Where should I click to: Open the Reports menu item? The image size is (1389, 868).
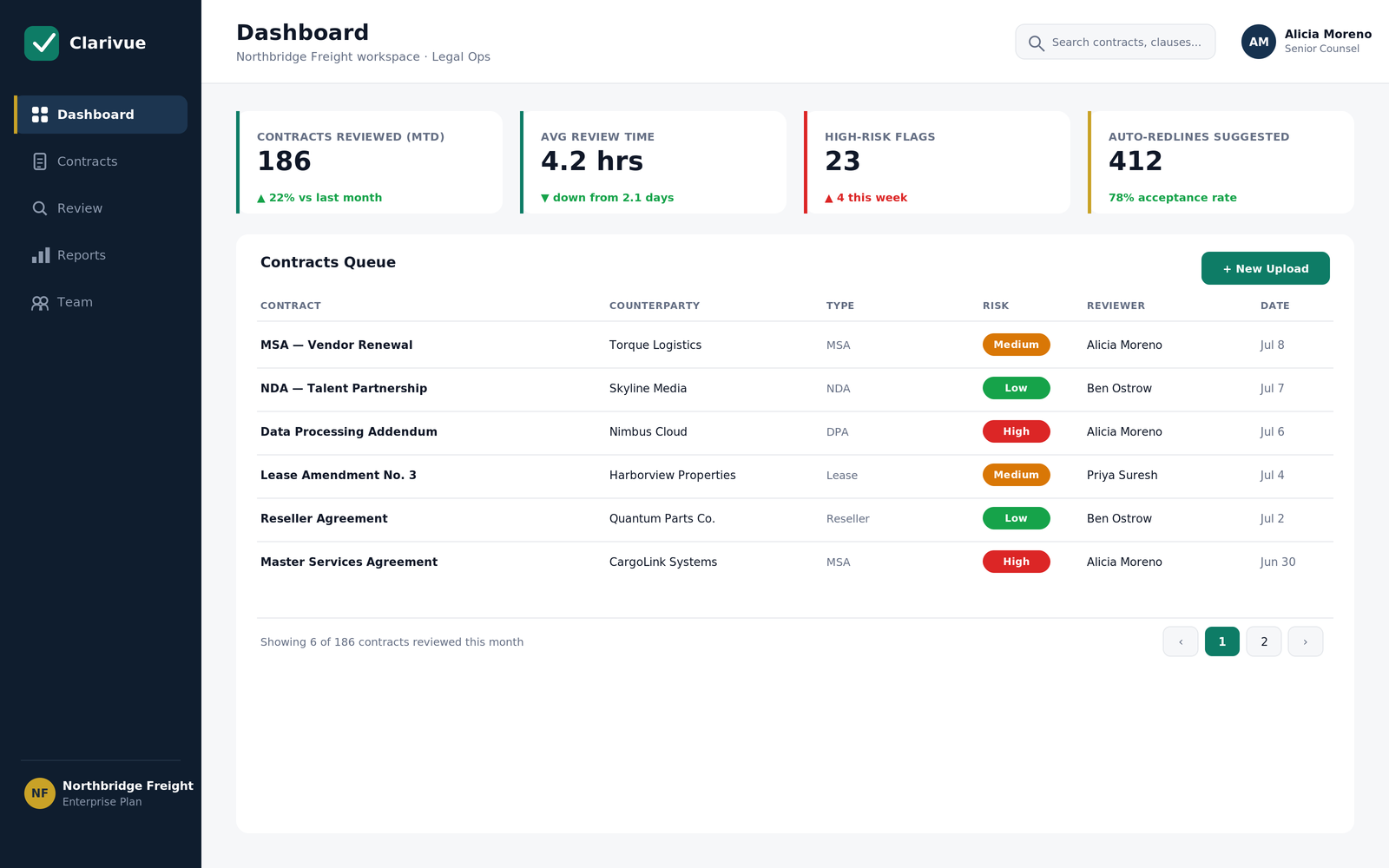101,255
